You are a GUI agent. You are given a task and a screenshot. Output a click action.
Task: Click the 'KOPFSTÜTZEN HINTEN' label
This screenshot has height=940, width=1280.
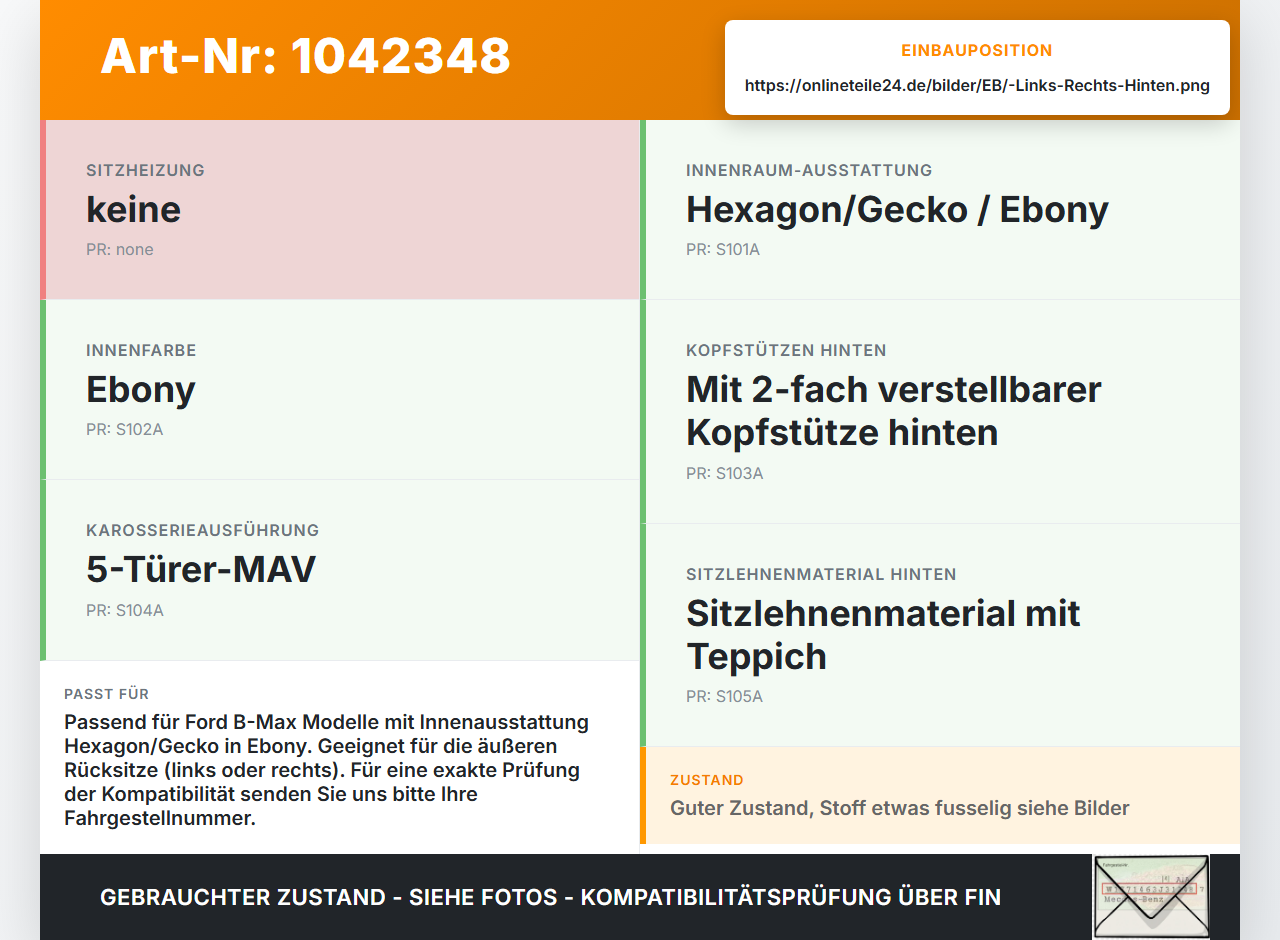(x=786, y=350)
